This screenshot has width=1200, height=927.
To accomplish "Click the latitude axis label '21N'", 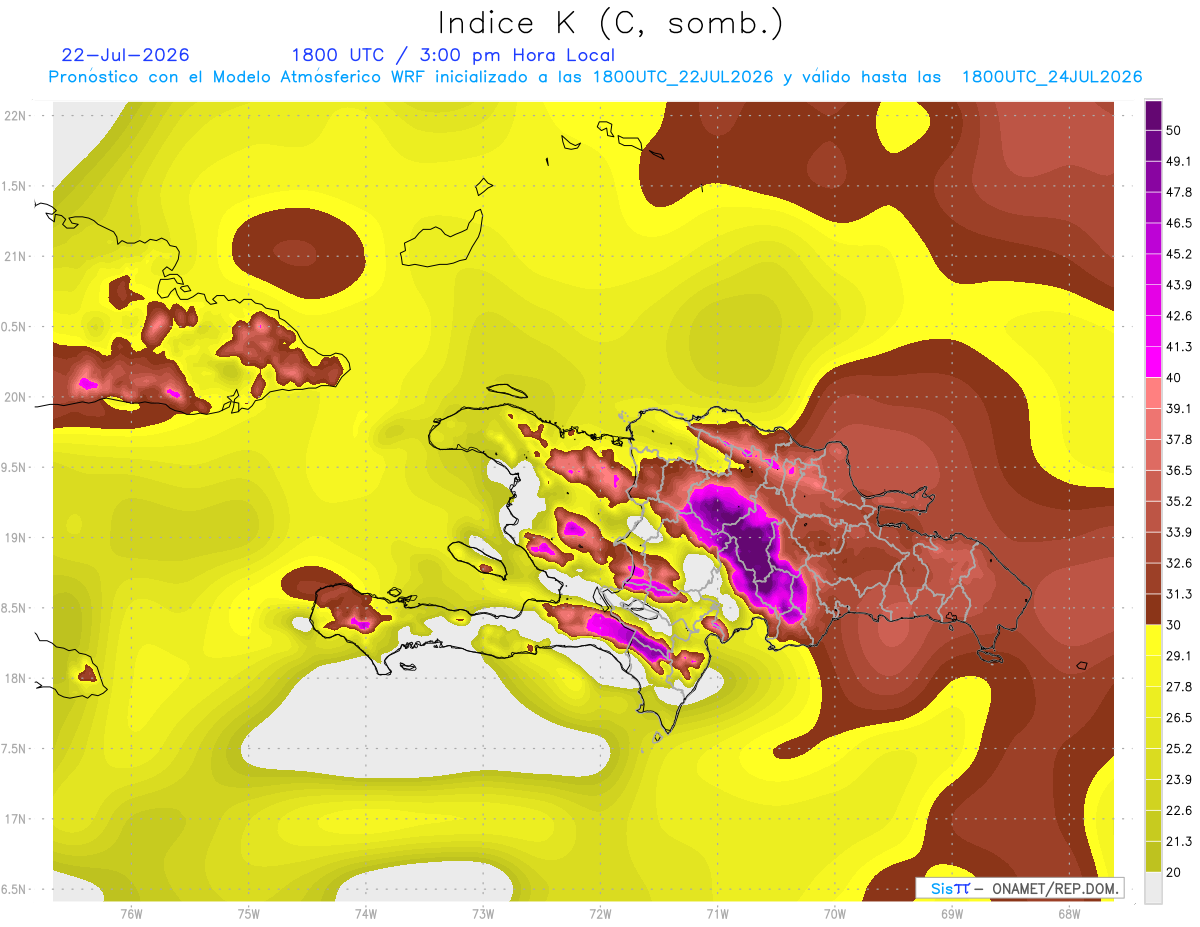I will [16, 256].
